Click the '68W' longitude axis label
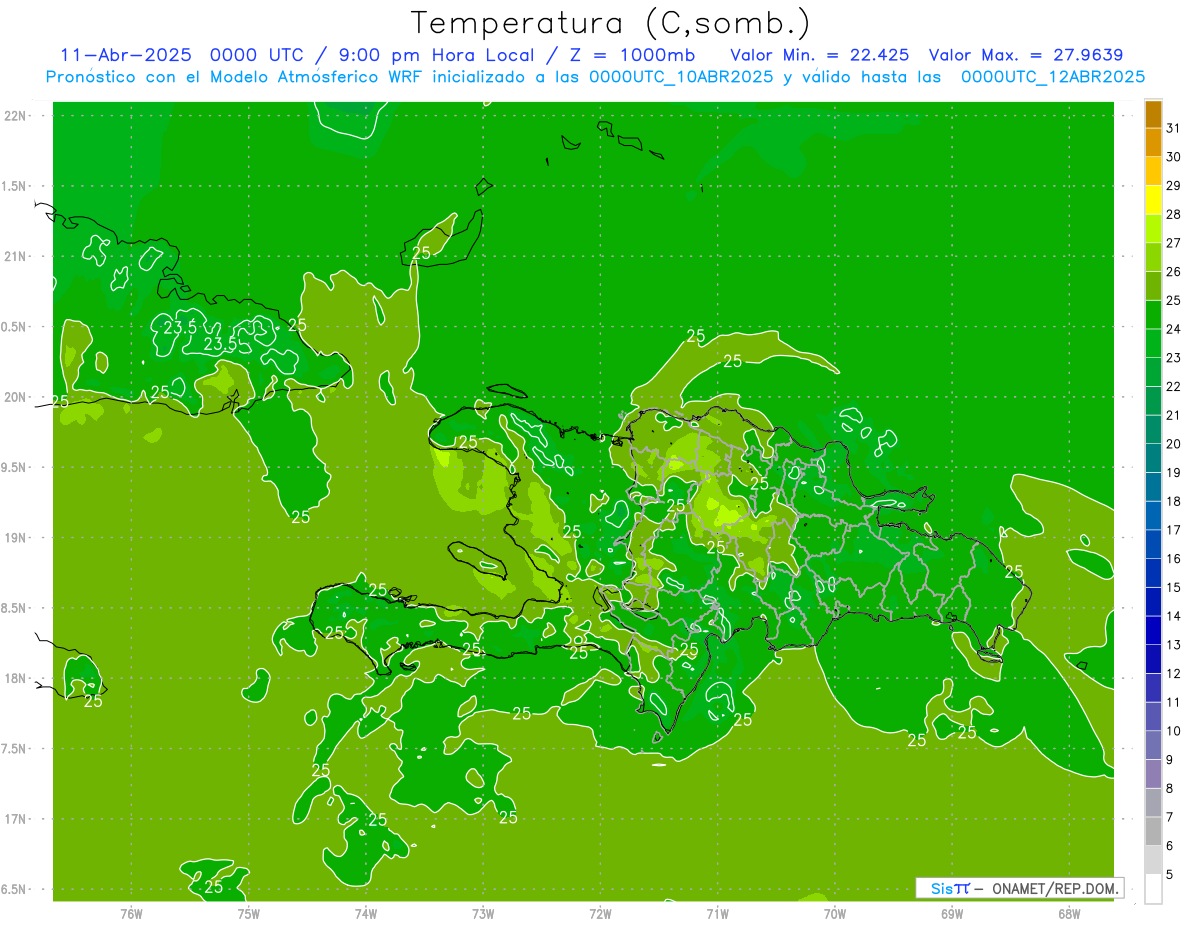This screenshot has width=1200, height=927. pos(1069,914)
